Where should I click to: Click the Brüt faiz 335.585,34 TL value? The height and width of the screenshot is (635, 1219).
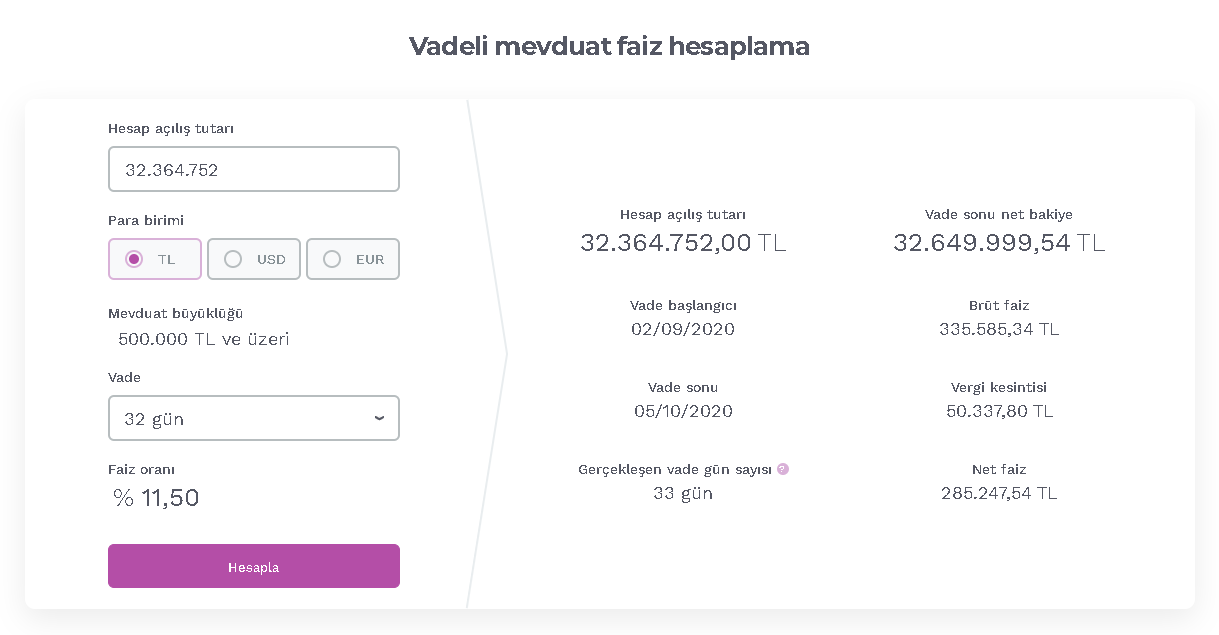(999, 329)
